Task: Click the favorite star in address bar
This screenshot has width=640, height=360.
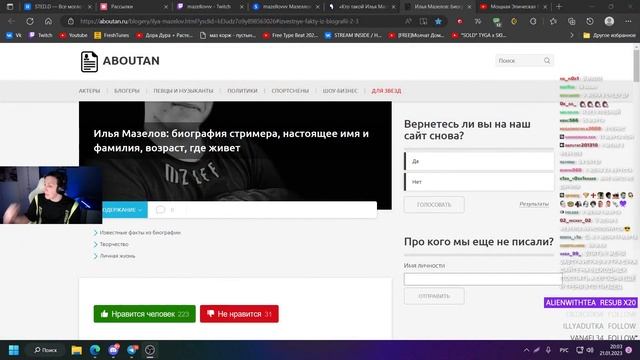Action: click(438, 21)
